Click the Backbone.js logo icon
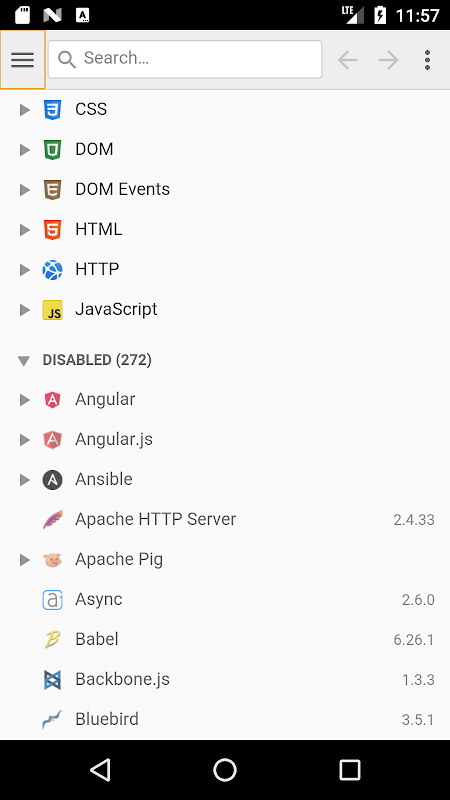The width and height of the screenshot is (450, 800). pos(52,680)
